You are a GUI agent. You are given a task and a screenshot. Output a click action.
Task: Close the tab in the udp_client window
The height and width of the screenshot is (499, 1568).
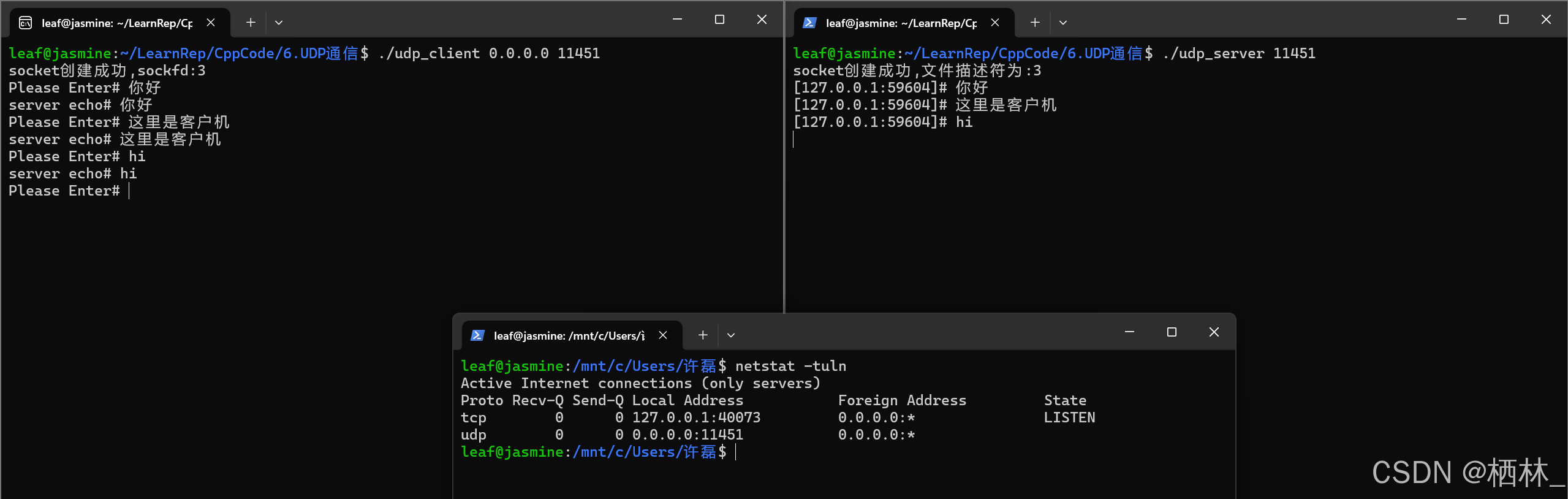(211, 23)
